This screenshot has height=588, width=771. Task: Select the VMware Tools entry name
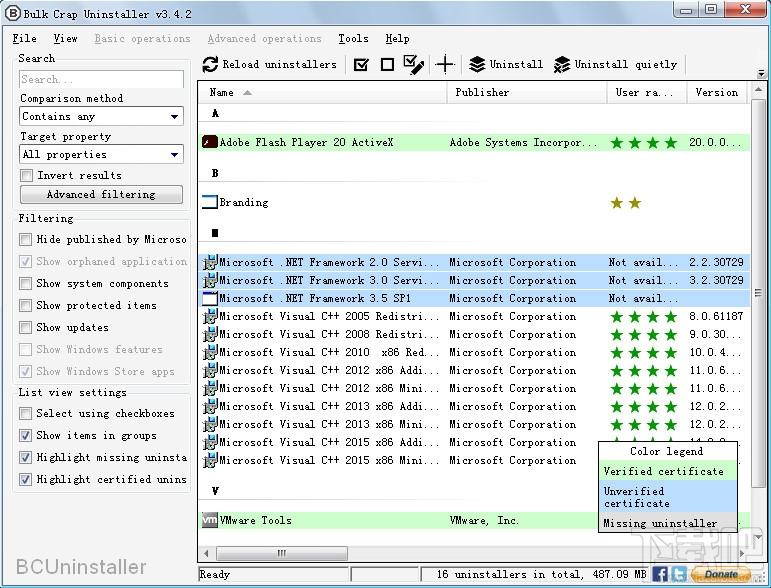255,520
